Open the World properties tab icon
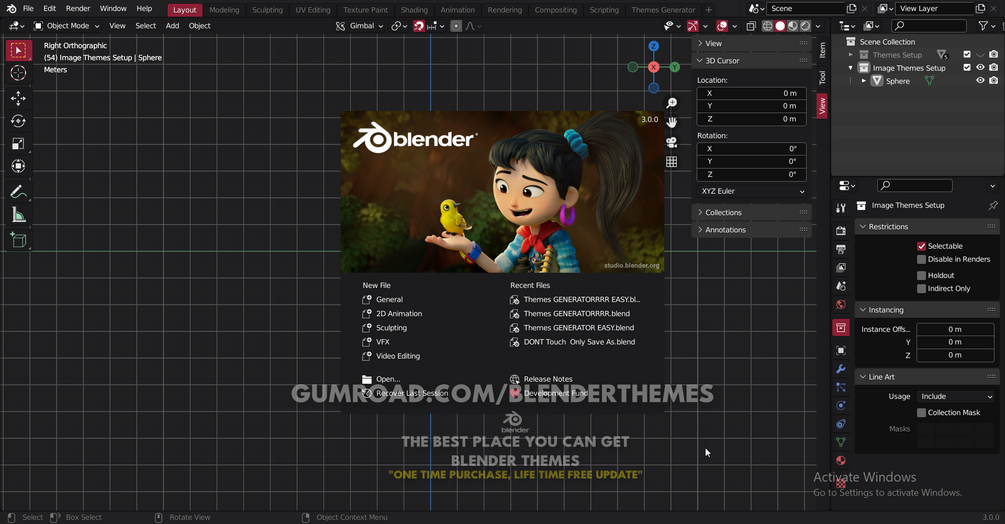The width and height of the screenshot is (1005, 524). point(841,305)
